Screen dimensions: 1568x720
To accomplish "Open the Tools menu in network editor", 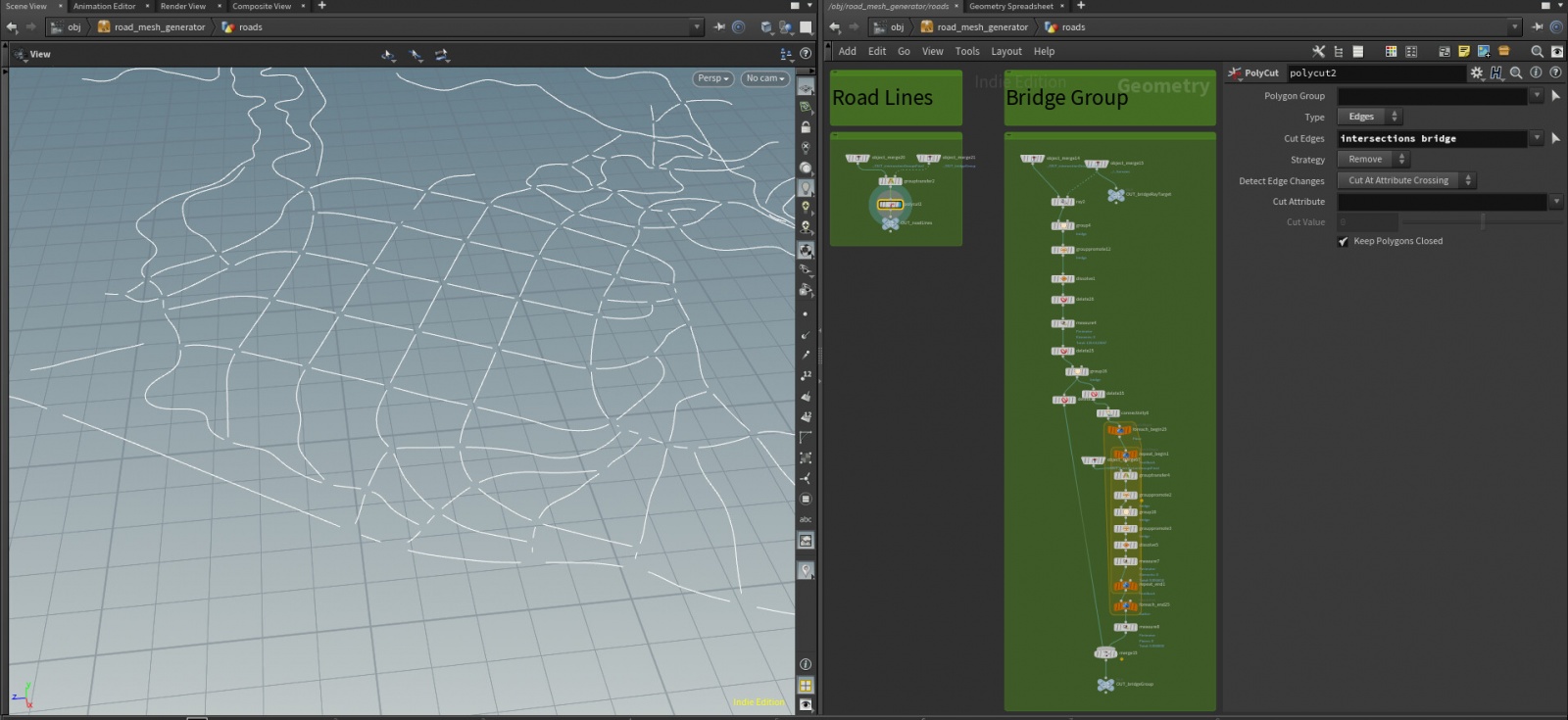I will [966, 51].
